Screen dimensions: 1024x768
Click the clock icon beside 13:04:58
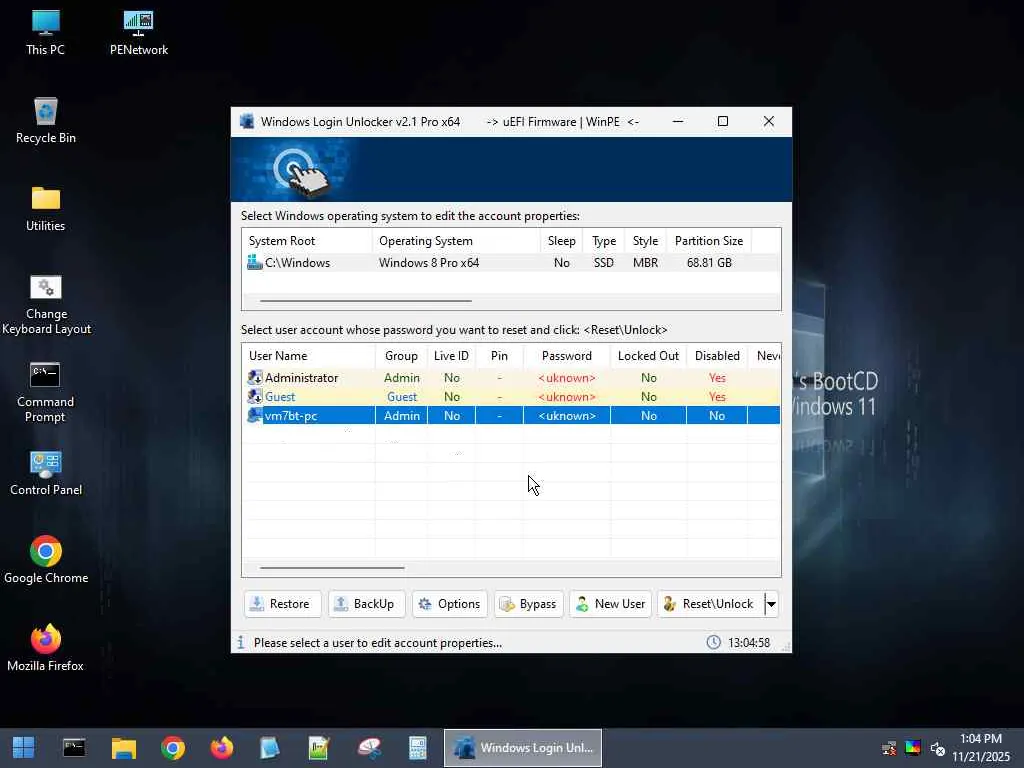pyautogui.click(x=714, y=643)
